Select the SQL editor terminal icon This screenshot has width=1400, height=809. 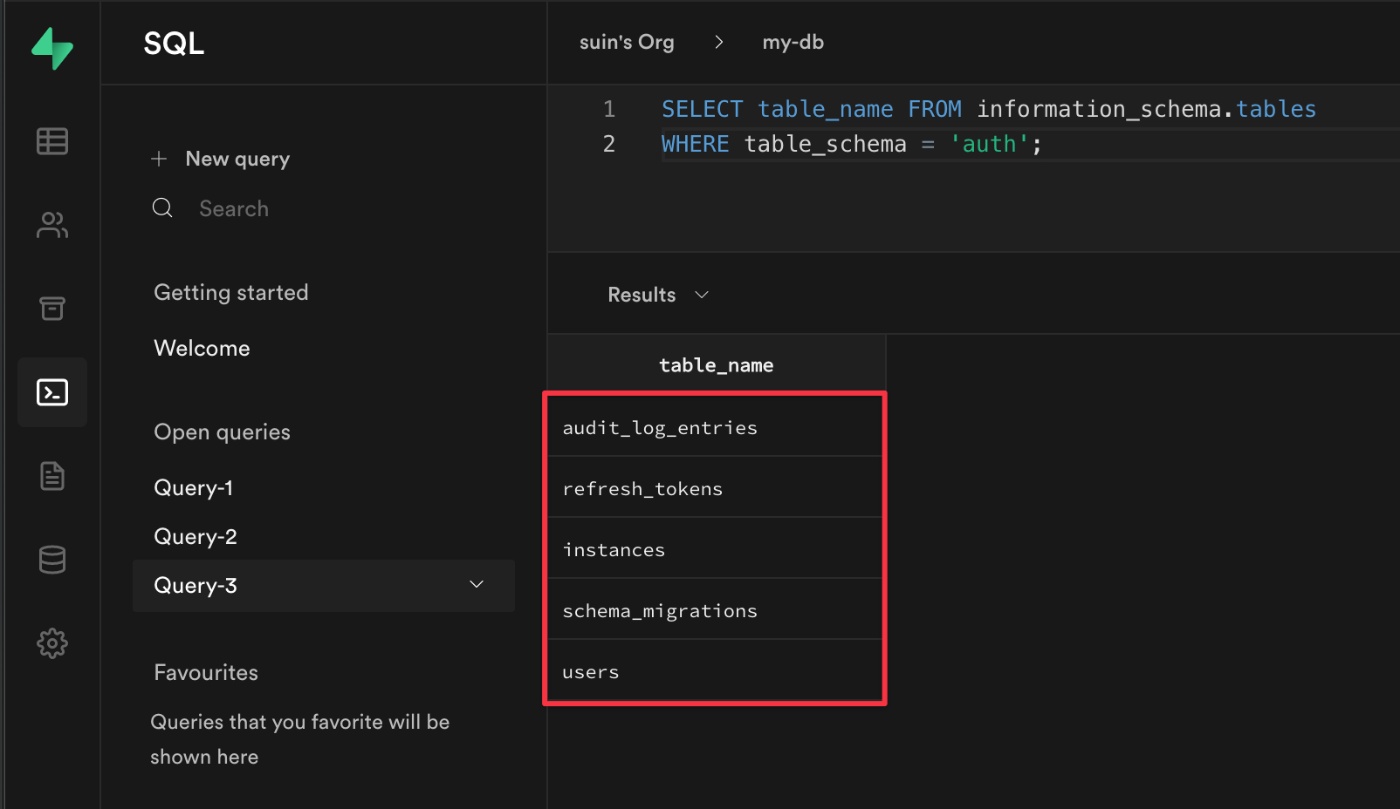[52, 393]
